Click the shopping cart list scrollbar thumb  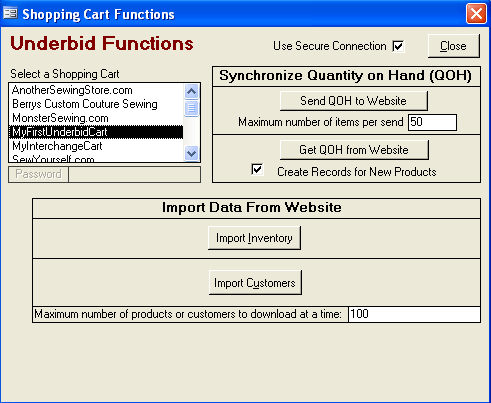point(192,108)
